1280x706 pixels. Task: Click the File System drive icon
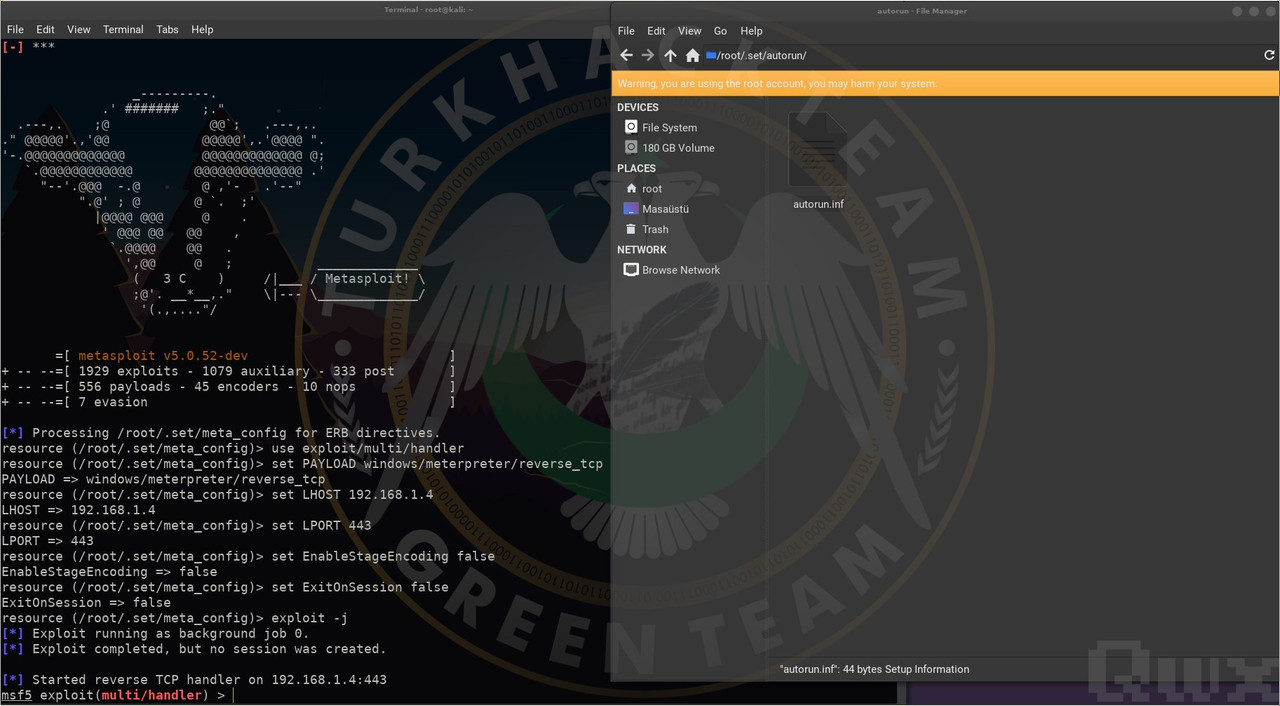(631, 127)
